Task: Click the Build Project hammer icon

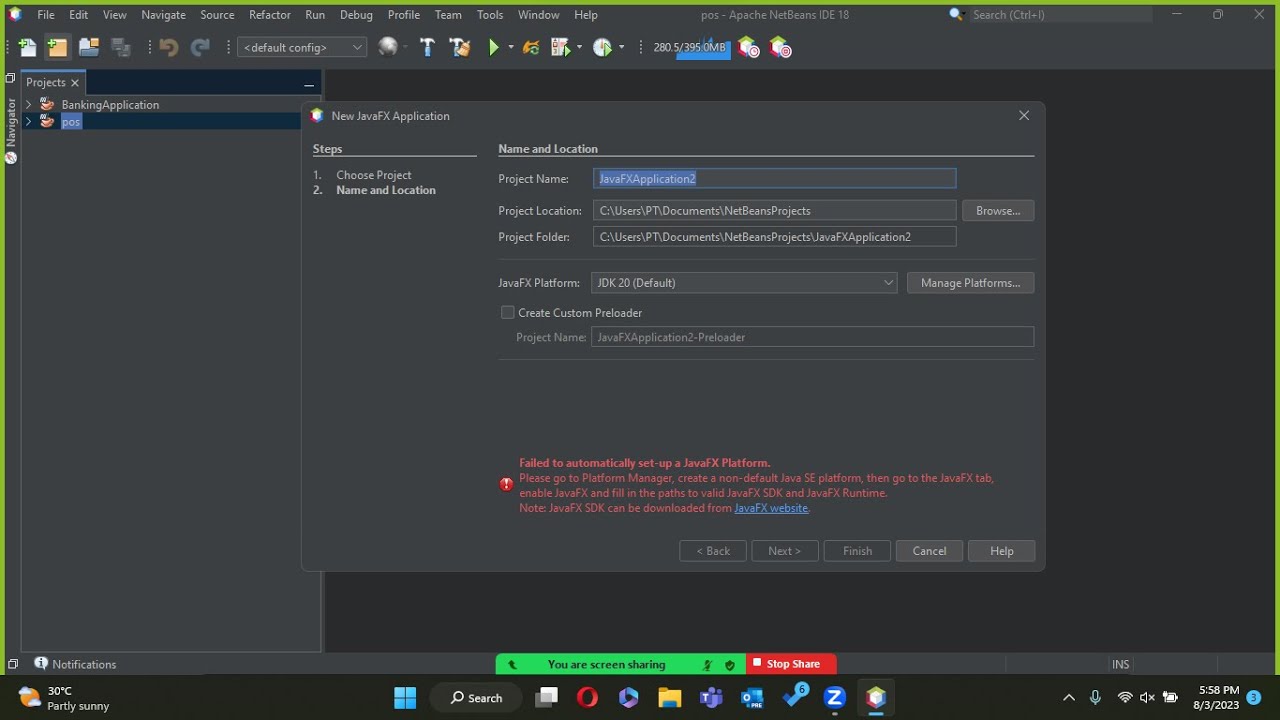Action: coord(427,47)
